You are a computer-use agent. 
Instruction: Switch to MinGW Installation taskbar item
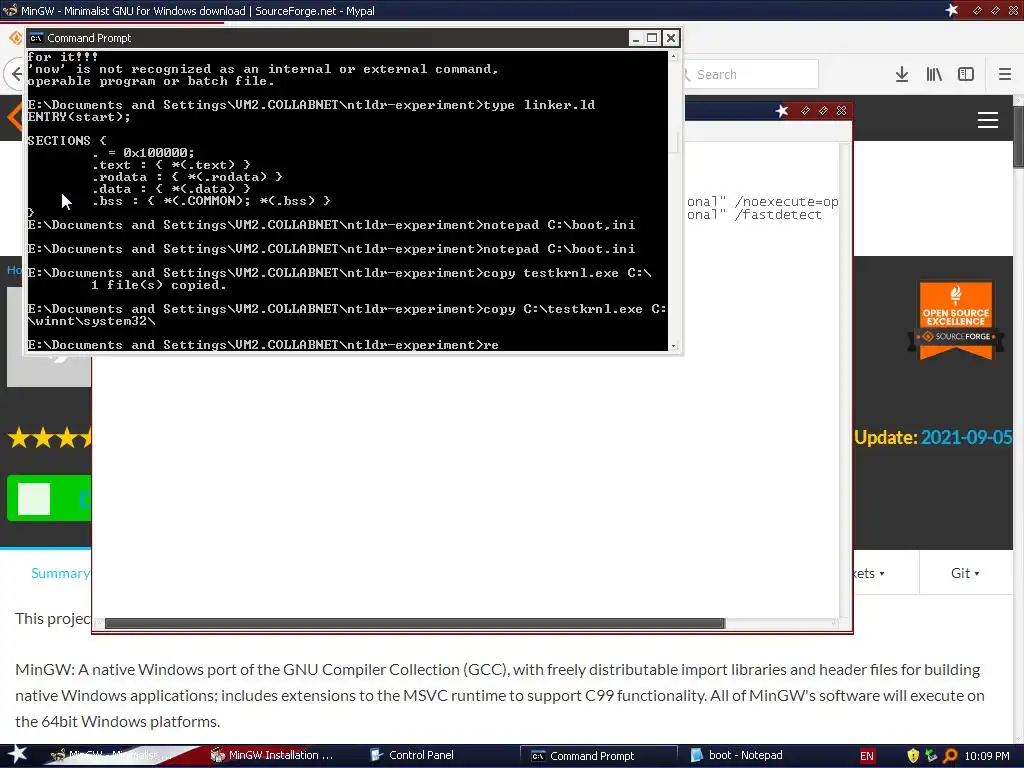[272, 755]
